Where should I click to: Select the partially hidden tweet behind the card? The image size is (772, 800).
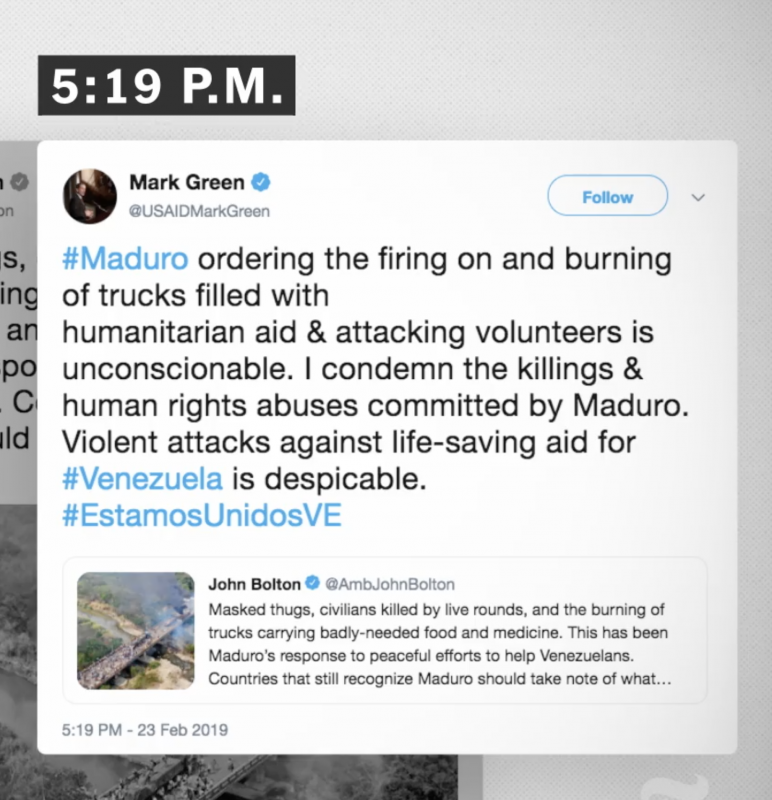18,321
